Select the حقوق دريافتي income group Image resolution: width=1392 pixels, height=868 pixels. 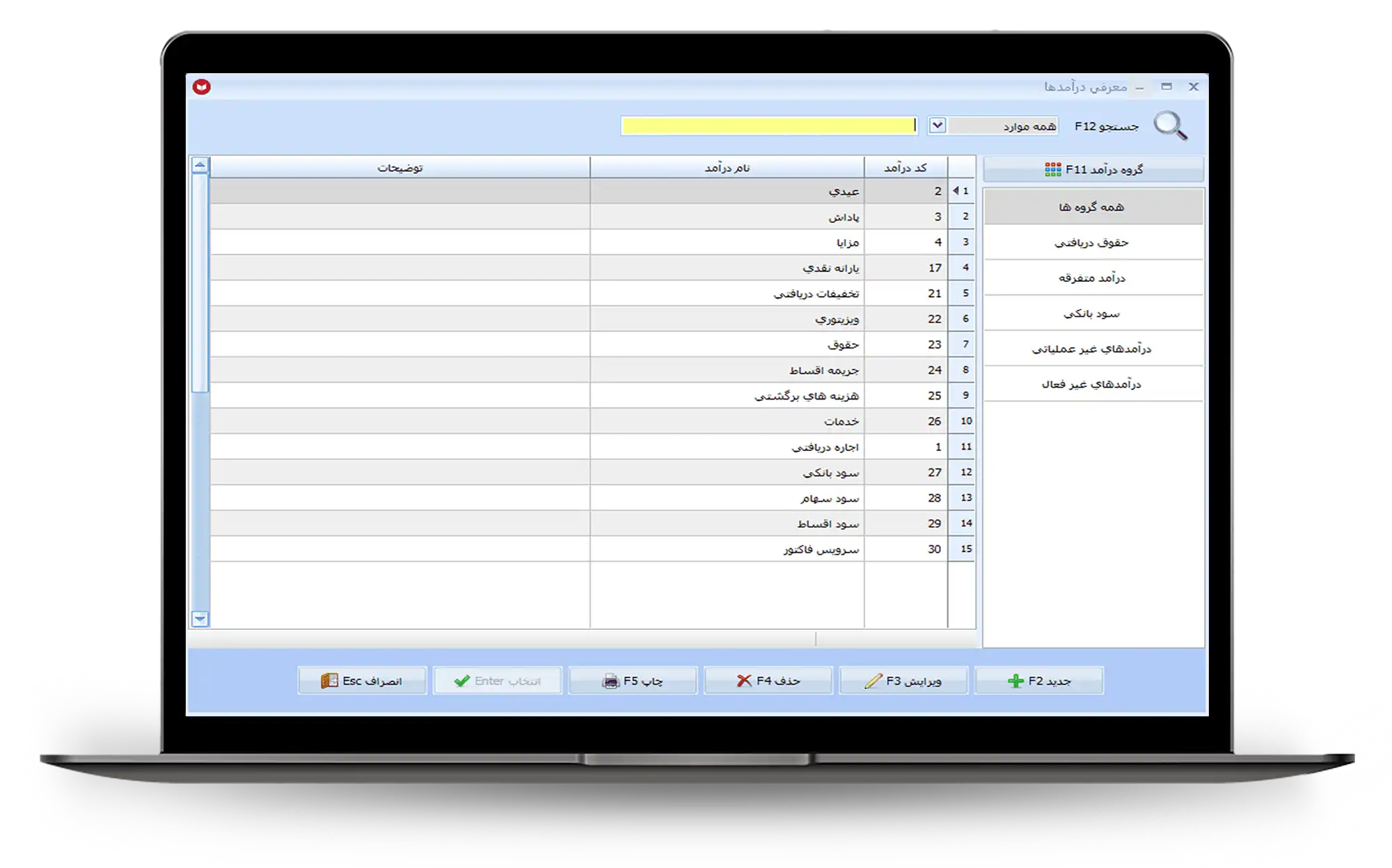coord(1091,242)
